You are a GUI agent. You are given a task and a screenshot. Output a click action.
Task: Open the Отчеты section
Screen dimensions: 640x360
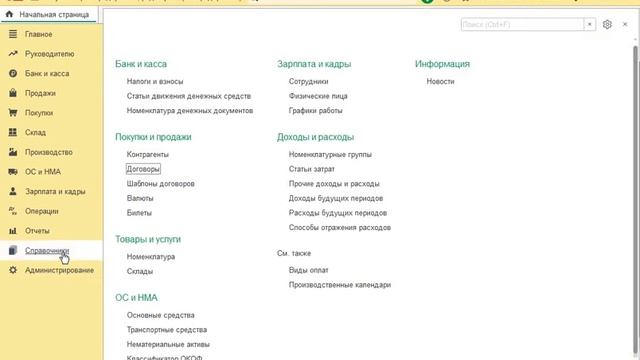[x=37, y=231]
